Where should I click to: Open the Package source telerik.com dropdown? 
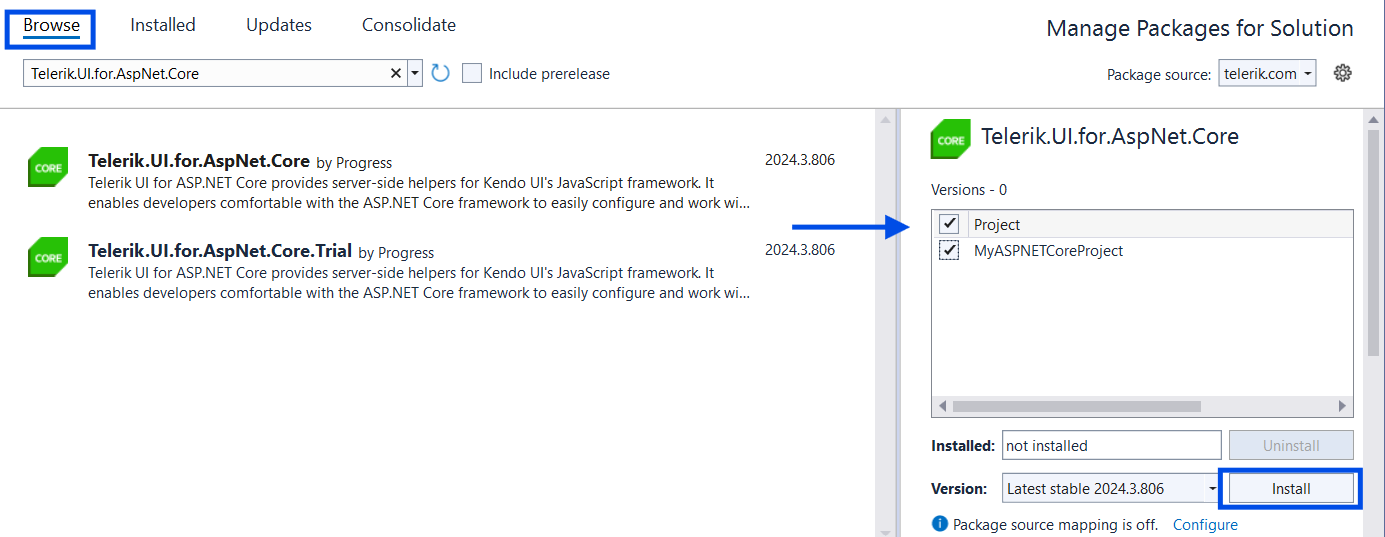tap(1267, 73)
